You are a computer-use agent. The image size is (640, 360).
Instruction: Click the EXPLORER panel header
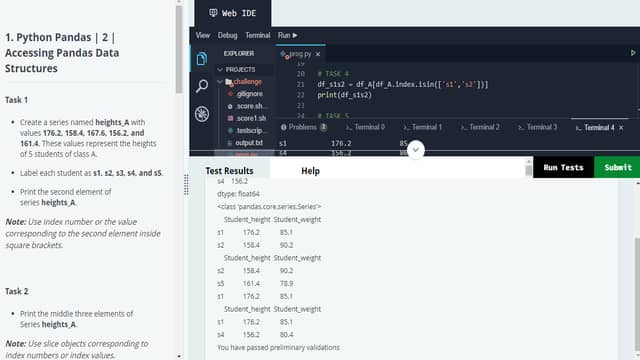click(239, 53)
